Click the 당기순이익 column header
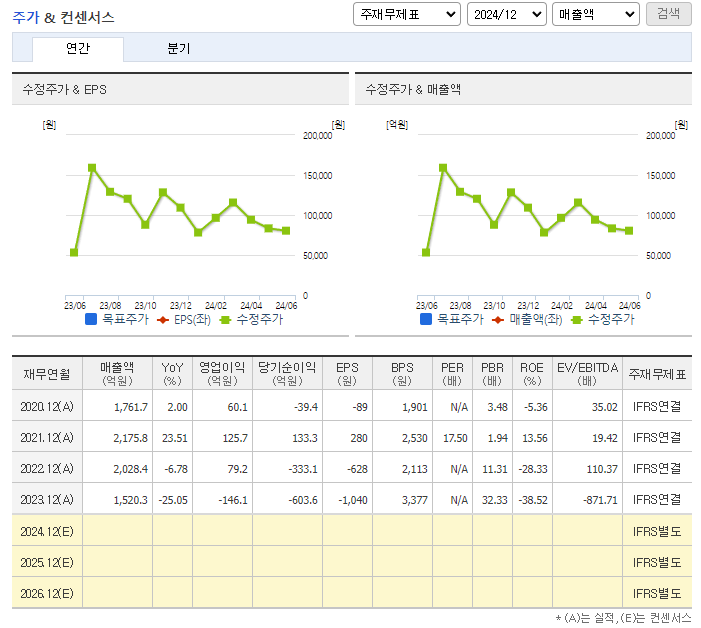This screenshot has height=628, width=701. click(287, 374)
